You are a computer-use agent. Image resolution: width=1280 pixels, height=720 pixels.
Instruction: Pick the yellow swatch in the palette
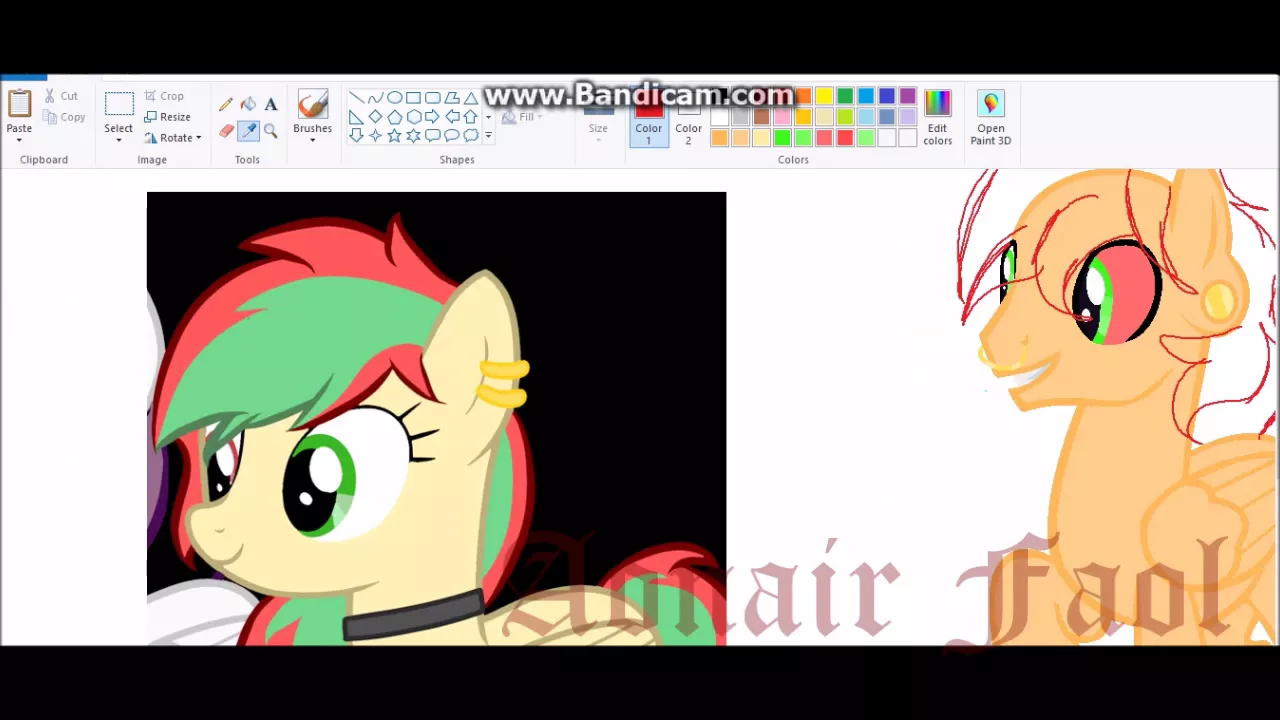click(824, 96)
